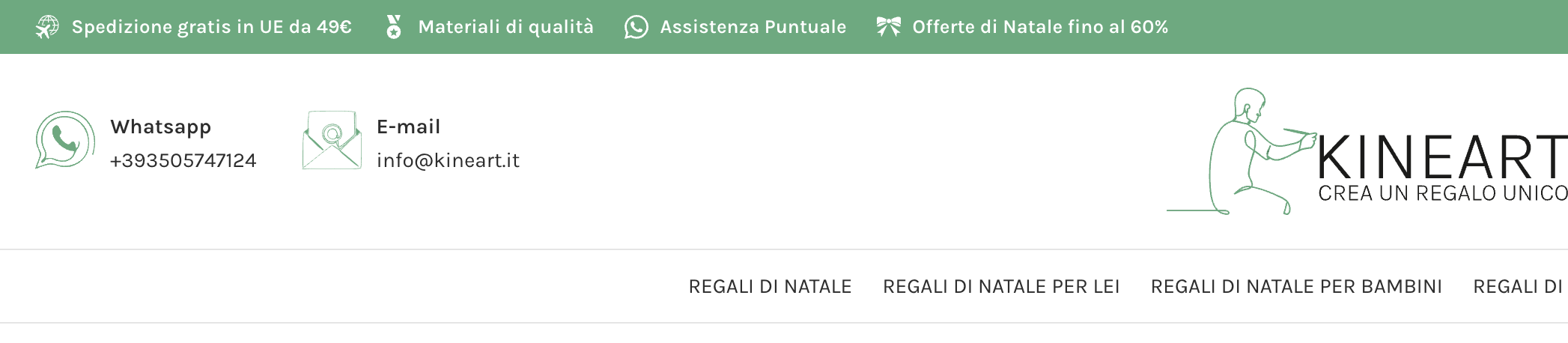Click the "CREA UN REGALO UNICO" tagline
The image size is (1568, 343).
point(1442,194)
